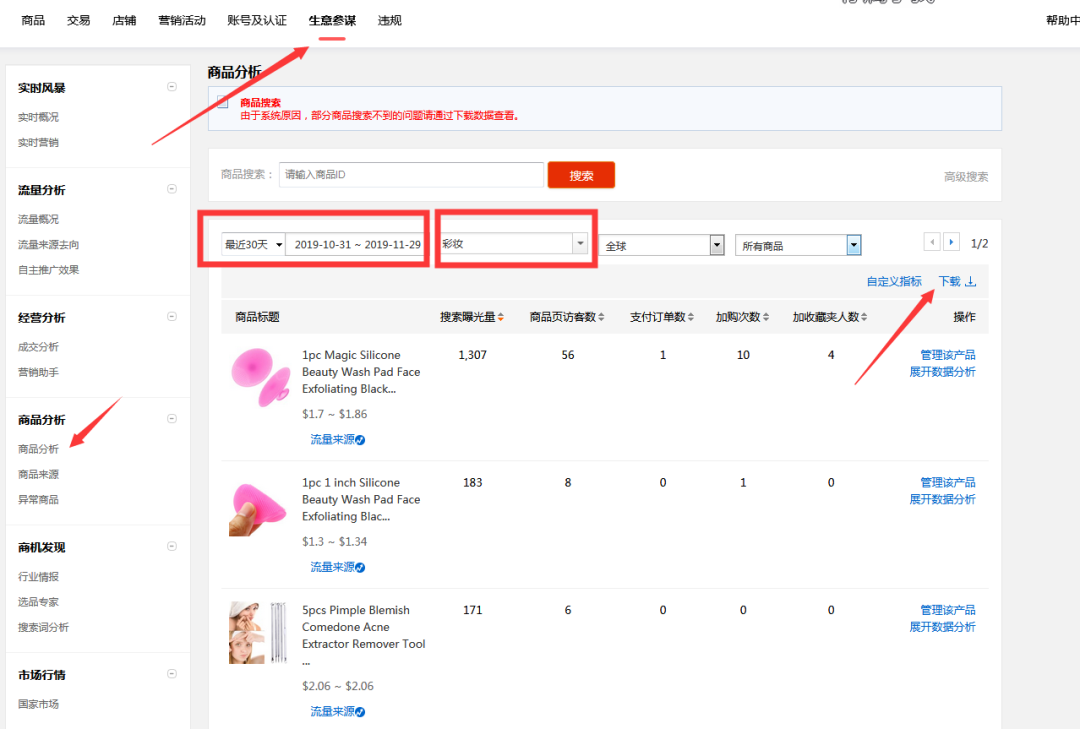Click 管理该产品 for the 1pc Magic Silicone pad
This screenshot has height=729, width=1080.
tap(948, 355)
